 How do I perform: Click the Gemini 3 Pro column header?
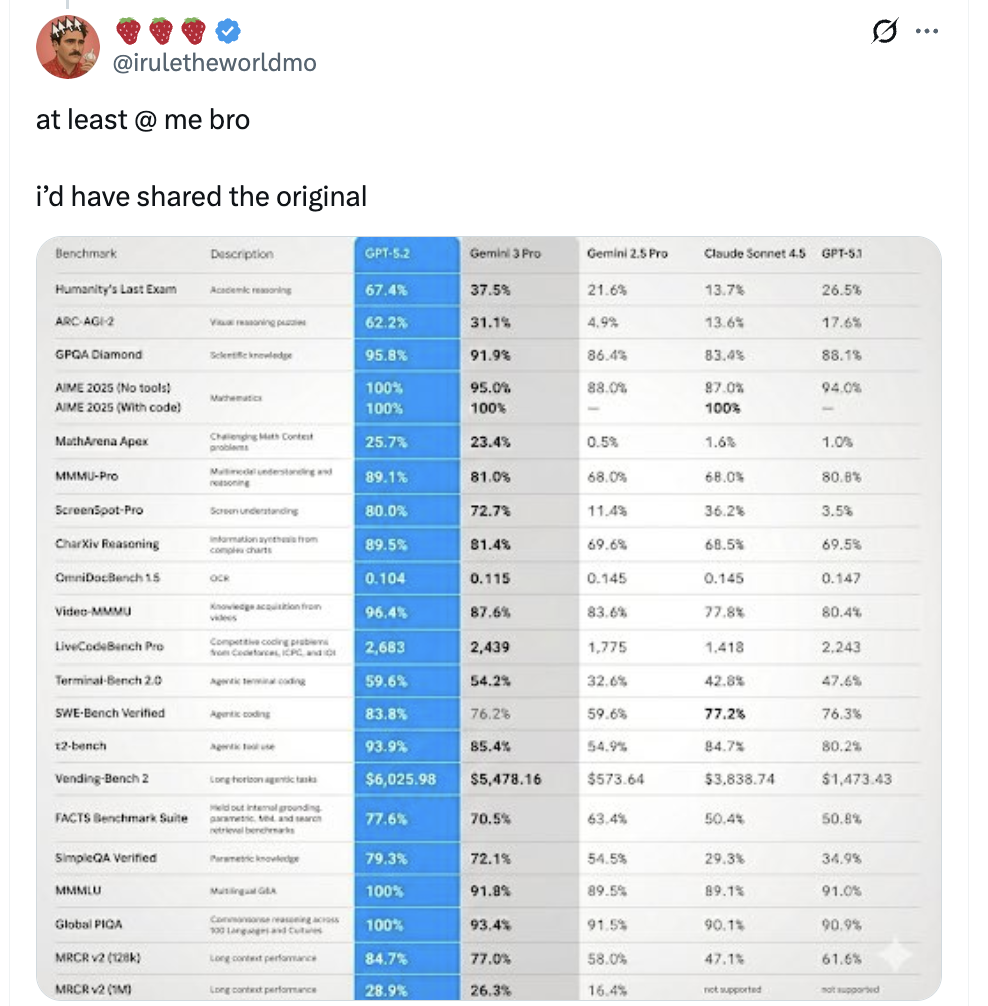504,254
